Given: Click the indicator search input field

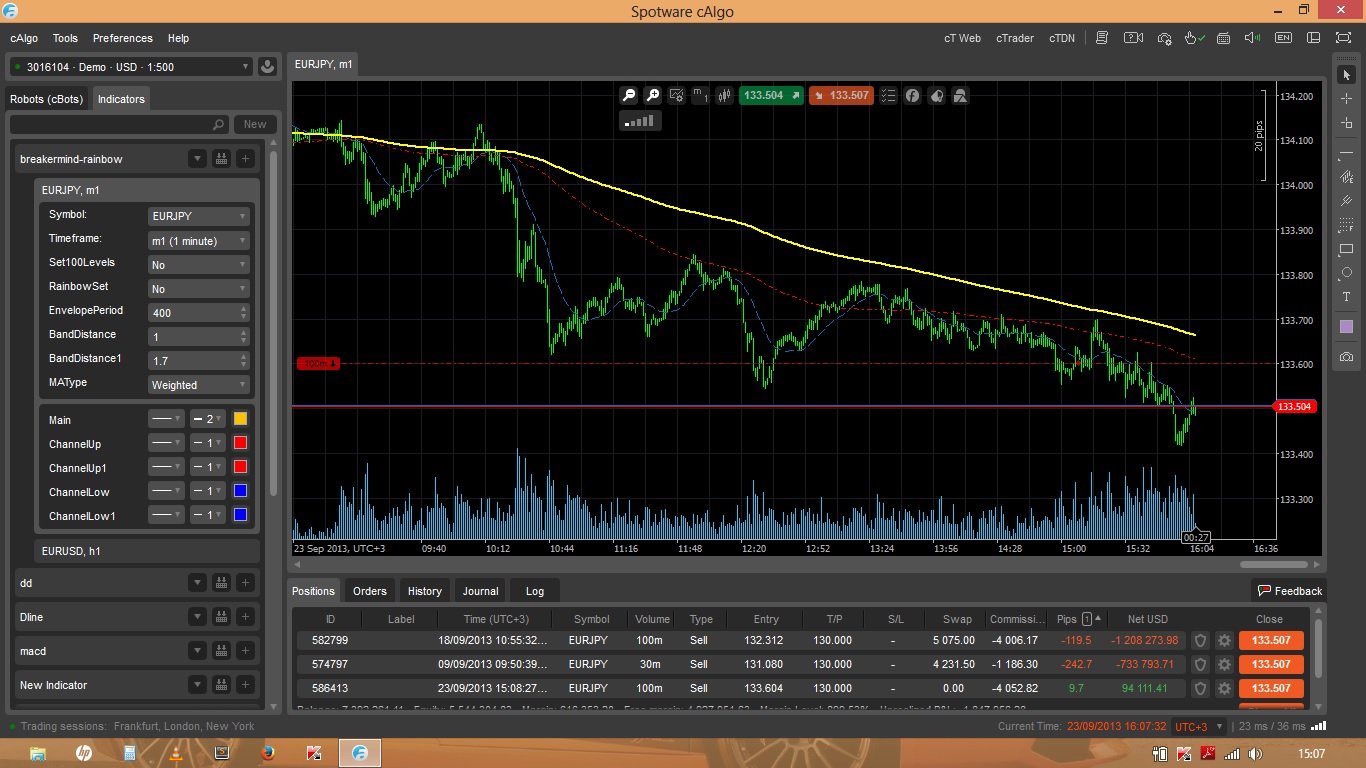Looking at the screenshot, I should 119,124.
